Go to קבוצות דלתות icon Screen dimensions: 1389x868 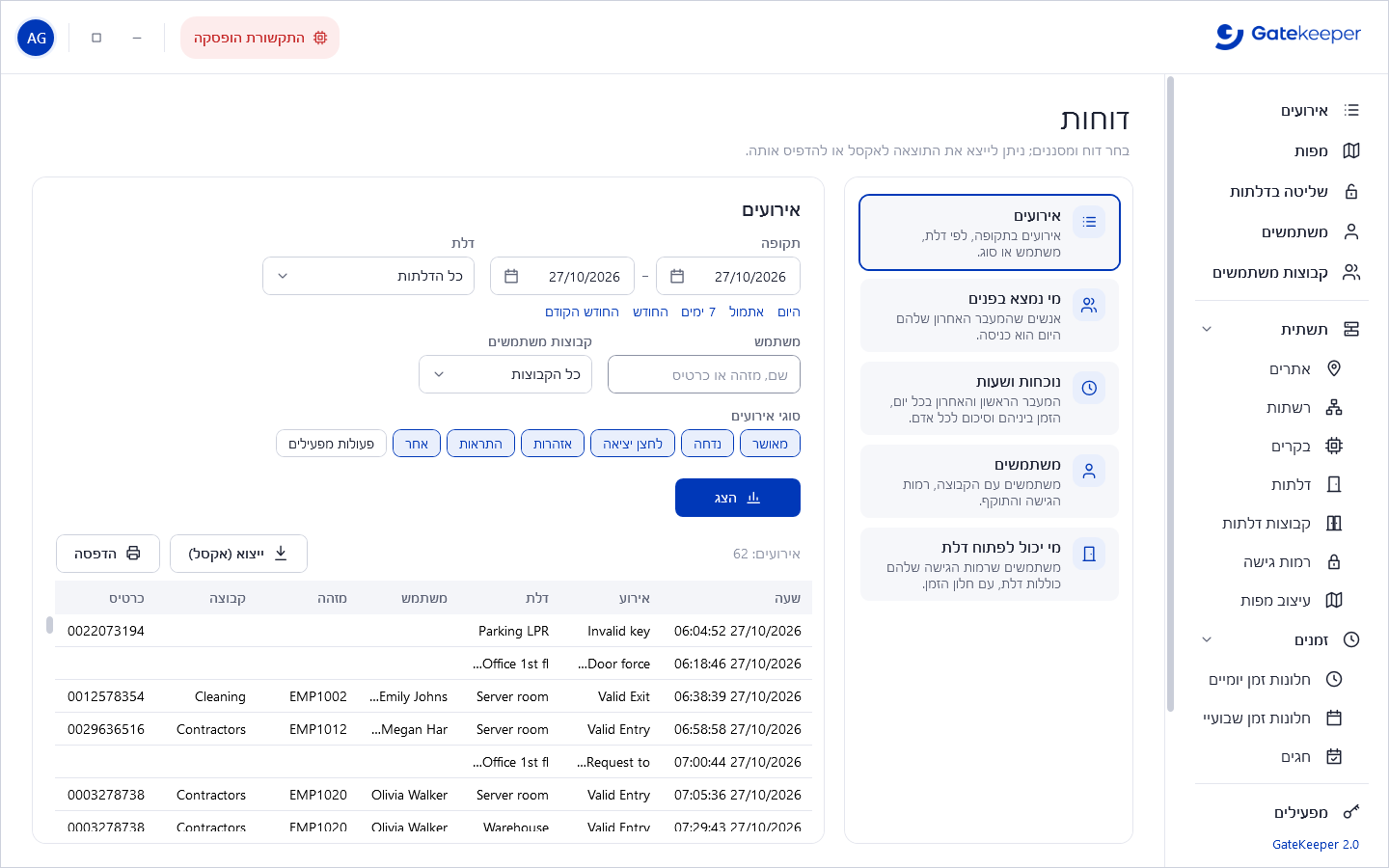(1334, 523)
